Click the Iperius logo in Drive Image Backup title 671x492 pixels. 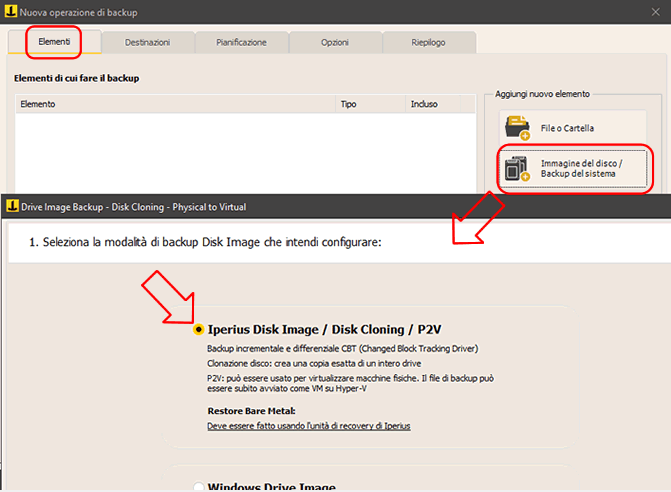[x=12, y=206]
